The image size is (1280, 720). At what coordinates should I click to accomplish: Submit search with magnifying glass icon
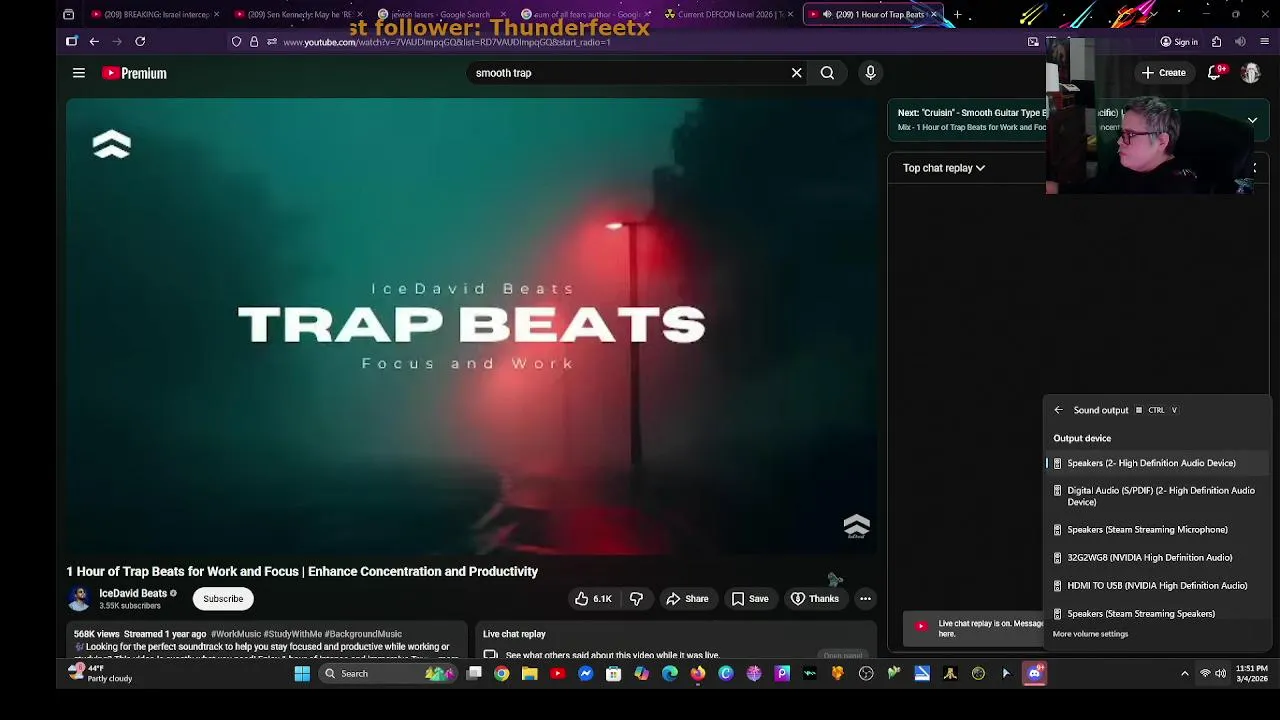(x=827, y=73)
